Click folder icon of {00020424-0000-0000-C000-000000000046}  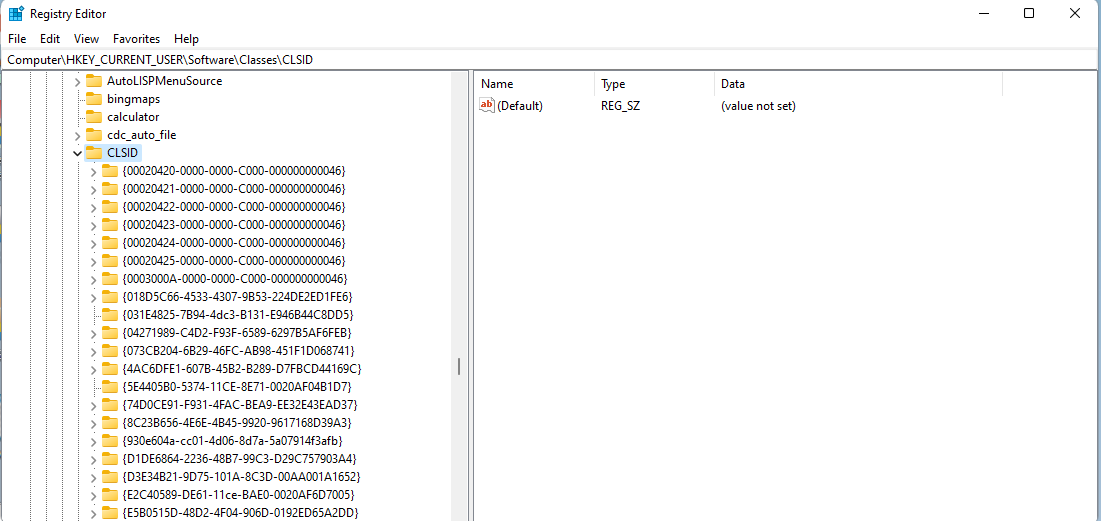click(110, 243)
